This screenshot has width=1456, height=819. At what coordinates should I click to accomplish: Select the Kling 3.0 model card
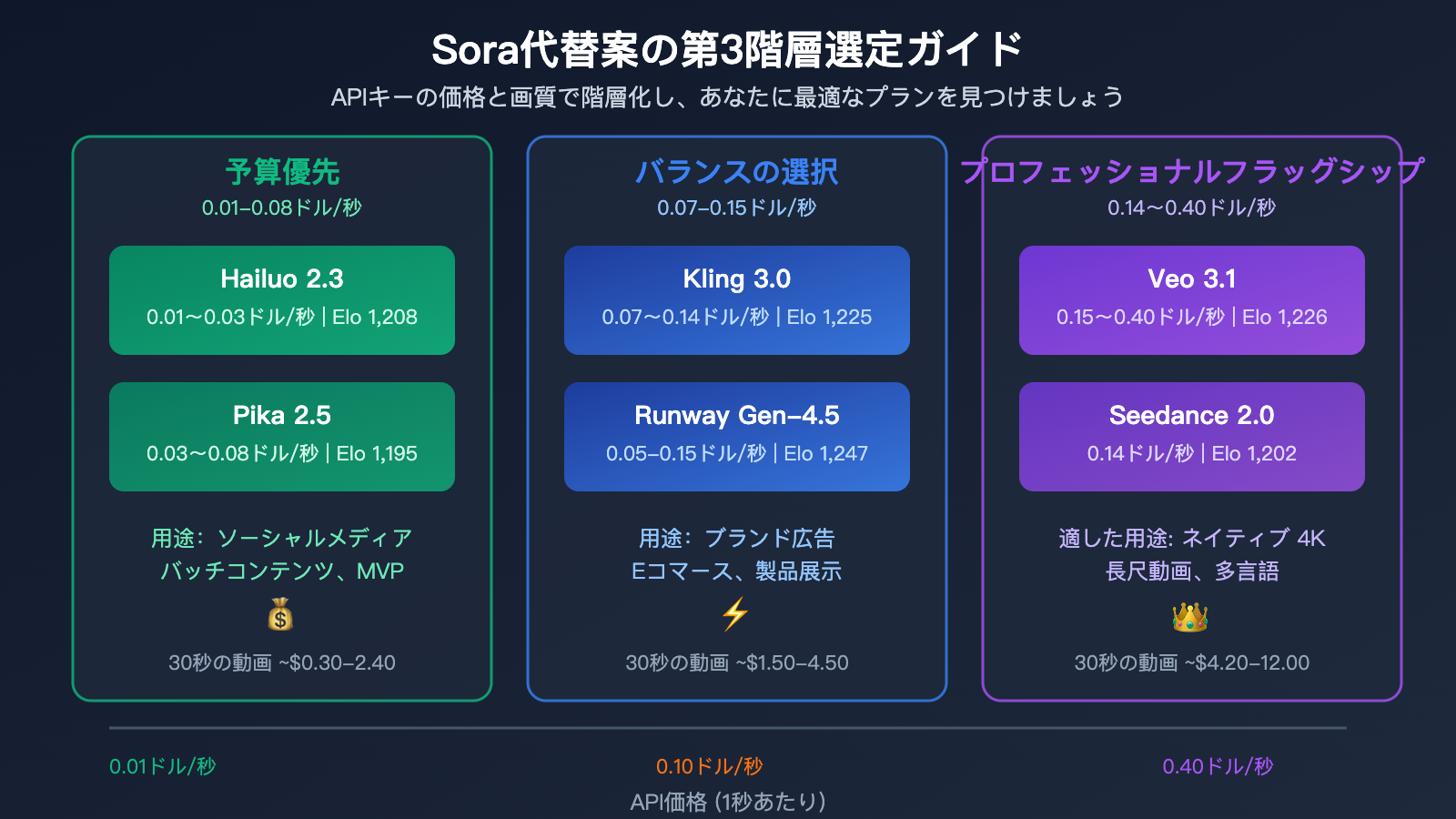736,299
